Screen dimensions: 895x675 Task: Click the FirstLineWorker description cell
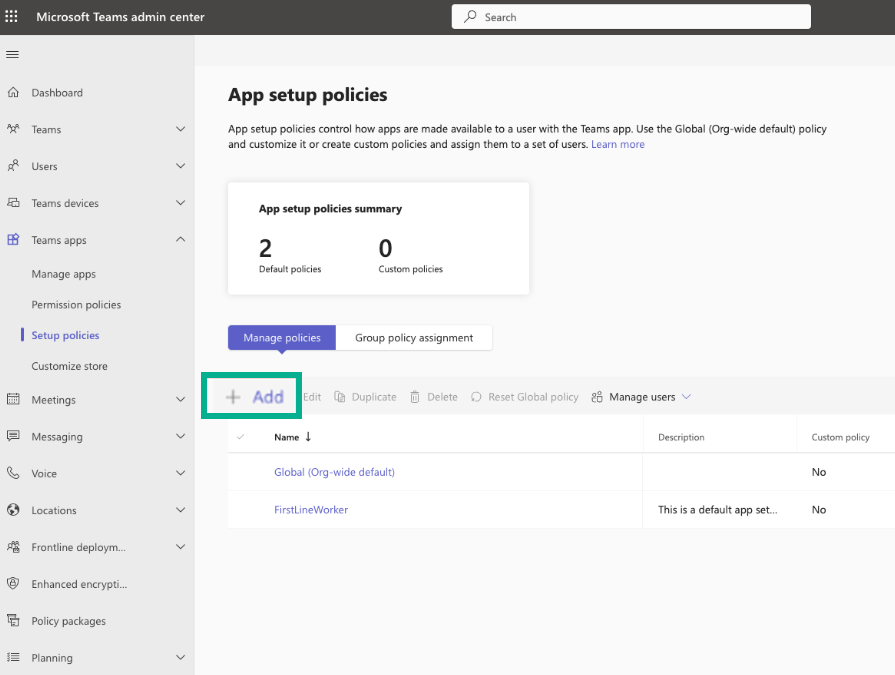pyautogui.click(x=717, y=510)
